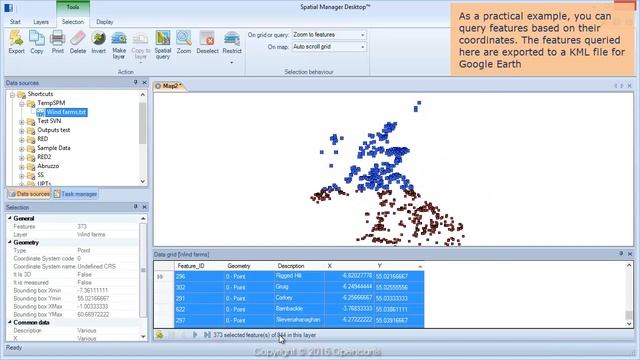Click the SS folder in tree

(40, 175)
